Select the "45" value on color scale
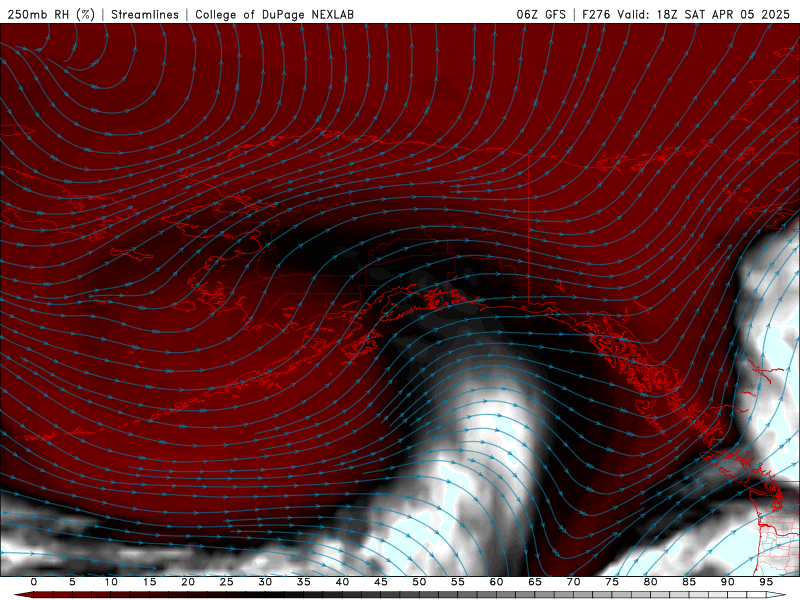The height and width of the screenshot is (600, 800). coord(381,582)
